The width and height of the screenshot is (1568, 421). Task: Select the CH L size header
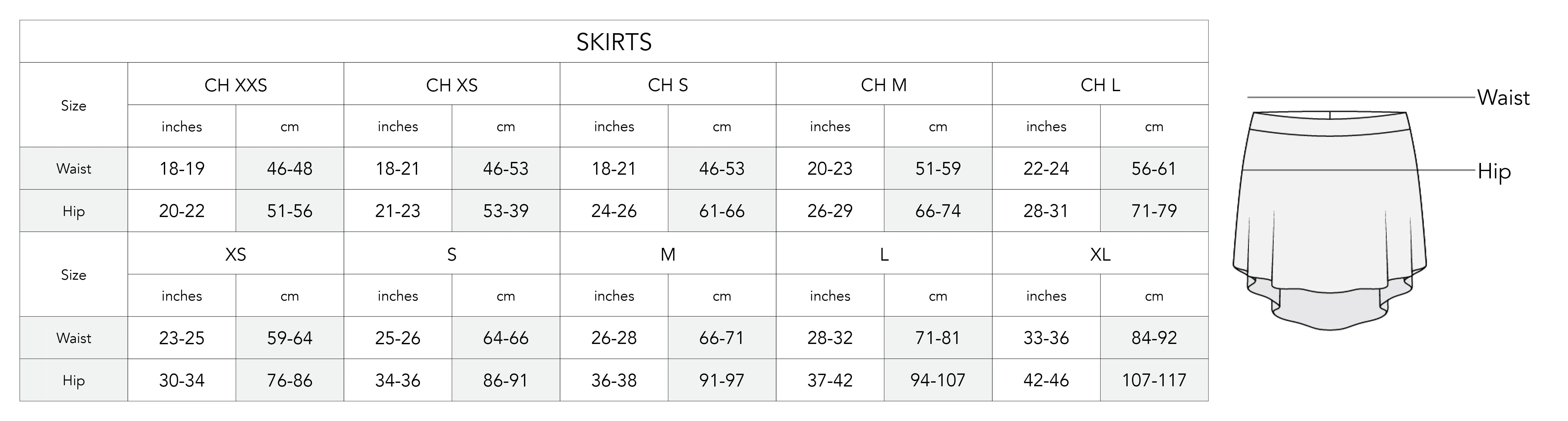(x=1100, y=85)
